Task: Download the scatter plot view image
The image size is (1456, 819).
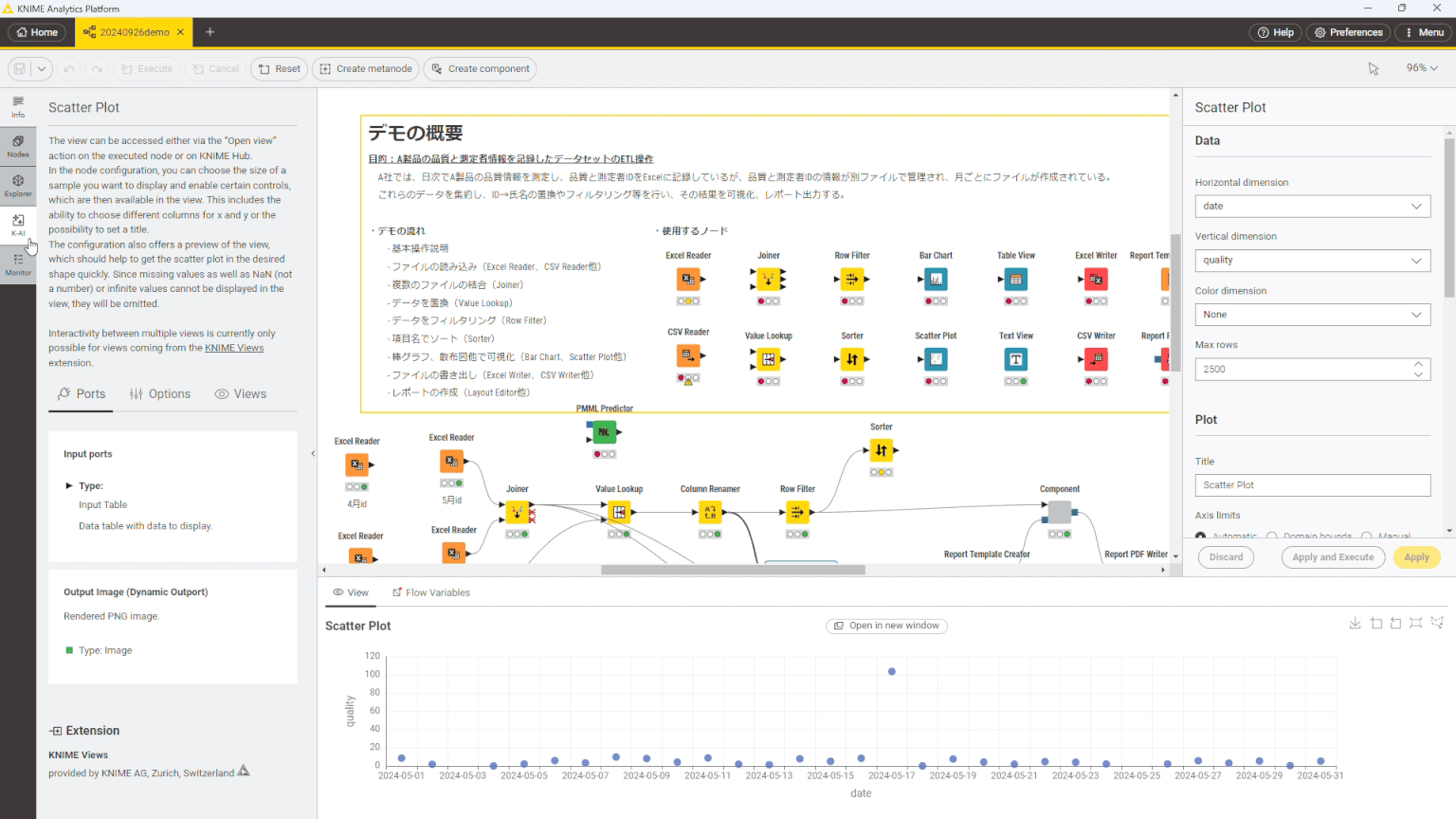Action: click(1356, 623)
